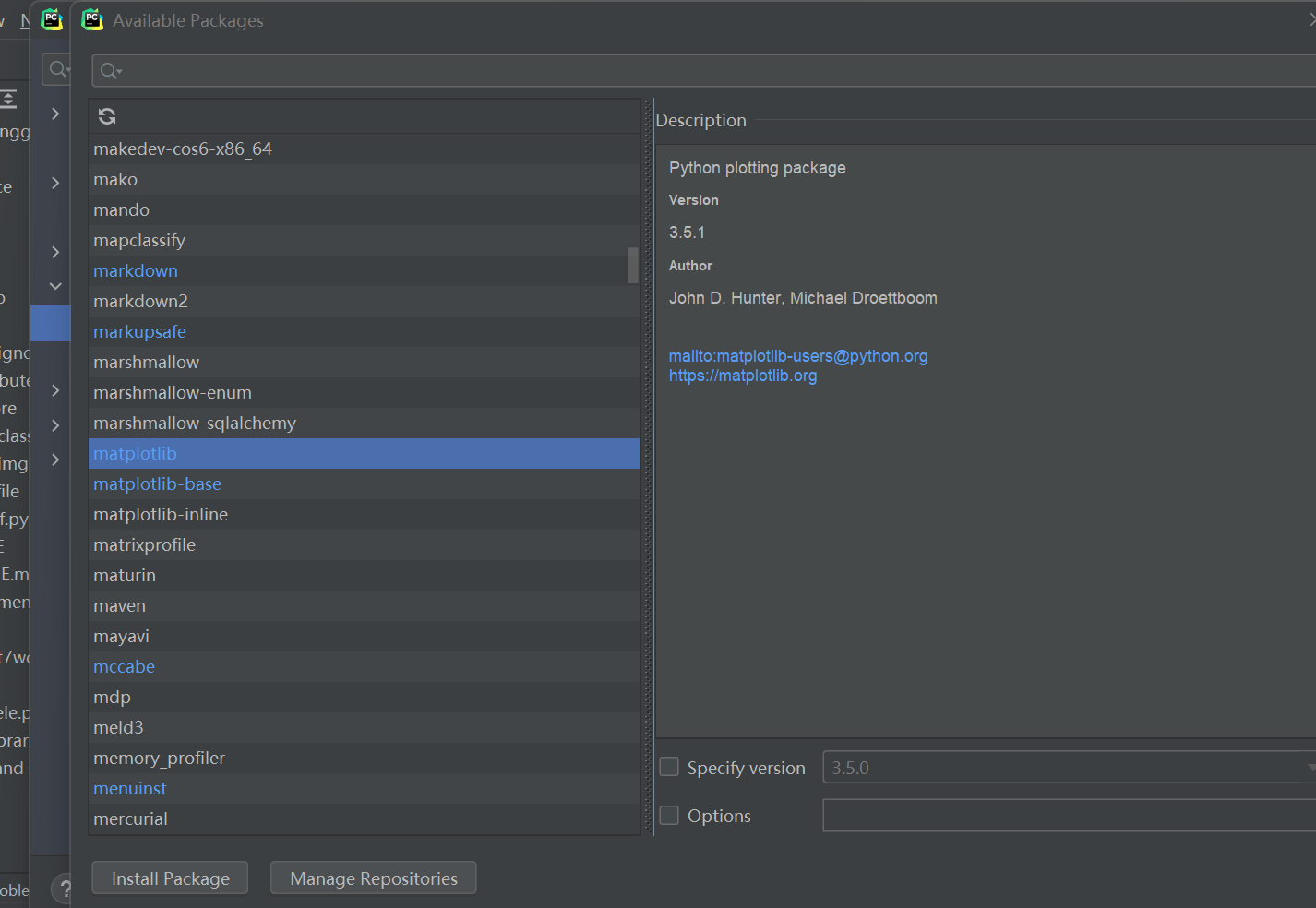Select the markupsafe package

(364, 331)
